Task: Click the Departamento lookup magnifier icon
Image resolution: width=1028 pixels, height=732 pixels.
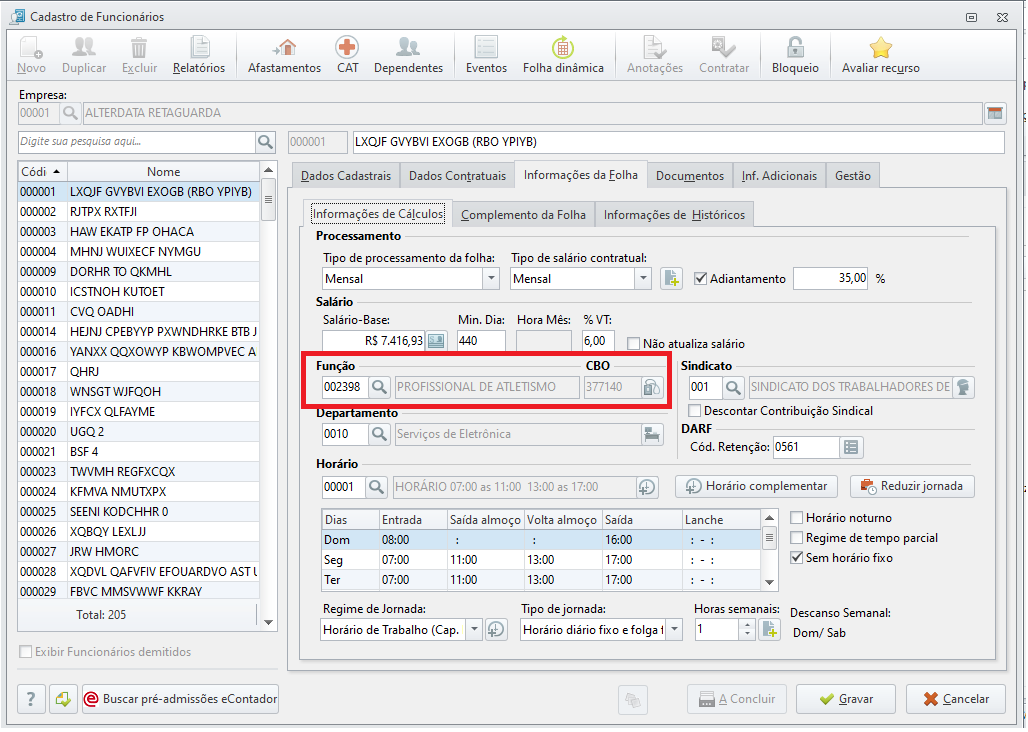Action: (x=379, y=434)
